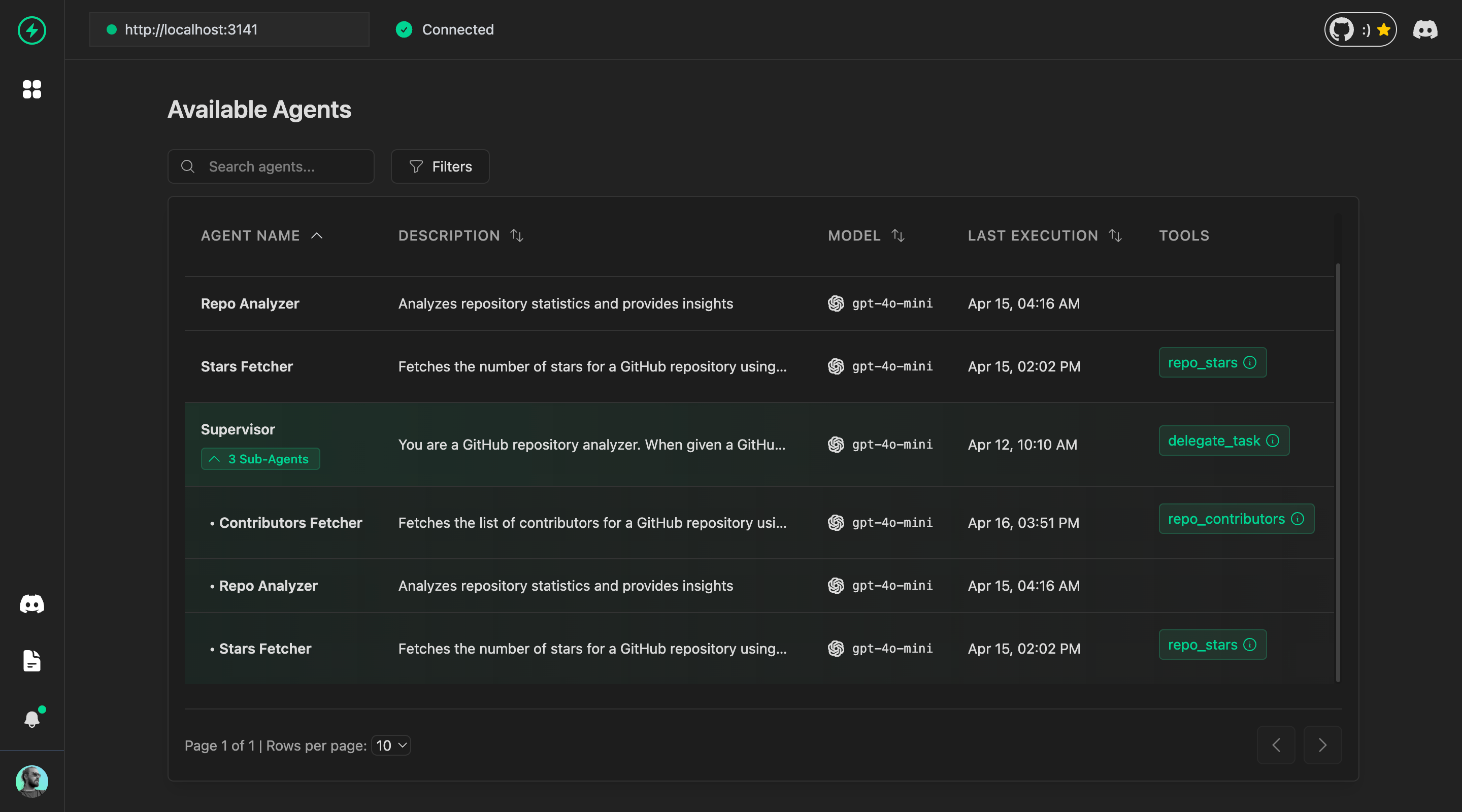Screen dimensions: 1462x812
Task: Open the documentation file icon
Action: click(x=32, y=661)
